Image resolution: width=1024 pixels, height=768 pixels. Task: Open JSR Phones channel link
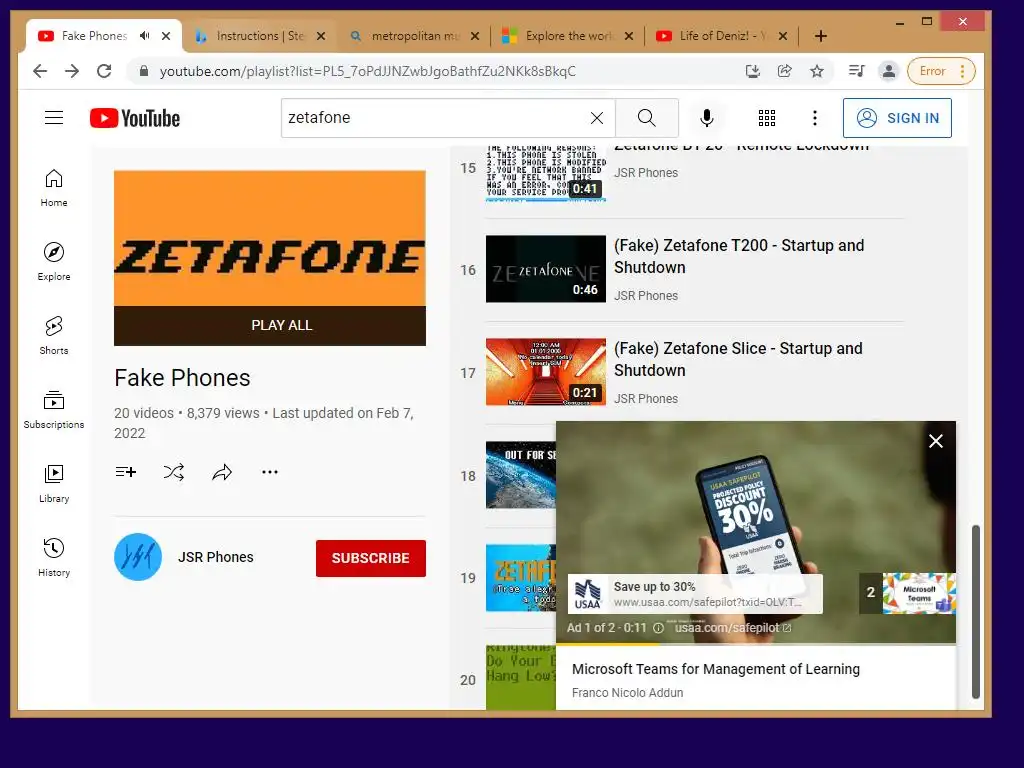click(216, 557)
